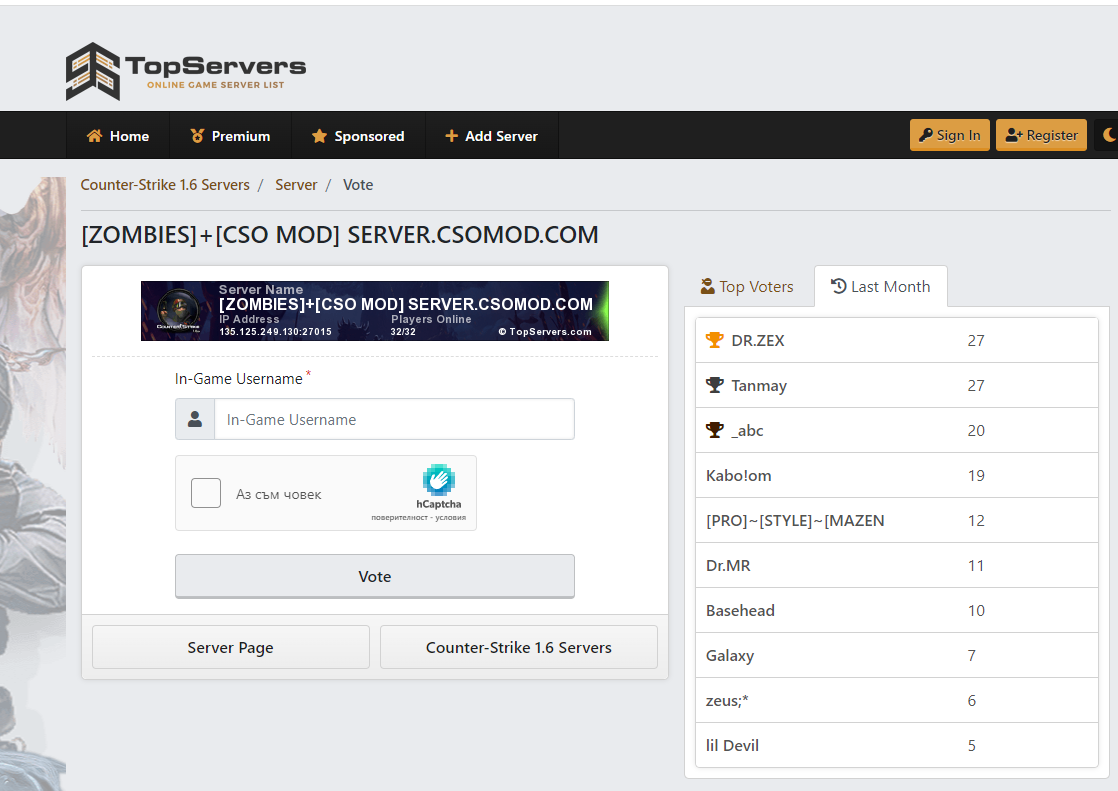
Task: Click the bronze trophy beside _abc
Action: pos(714,430)
